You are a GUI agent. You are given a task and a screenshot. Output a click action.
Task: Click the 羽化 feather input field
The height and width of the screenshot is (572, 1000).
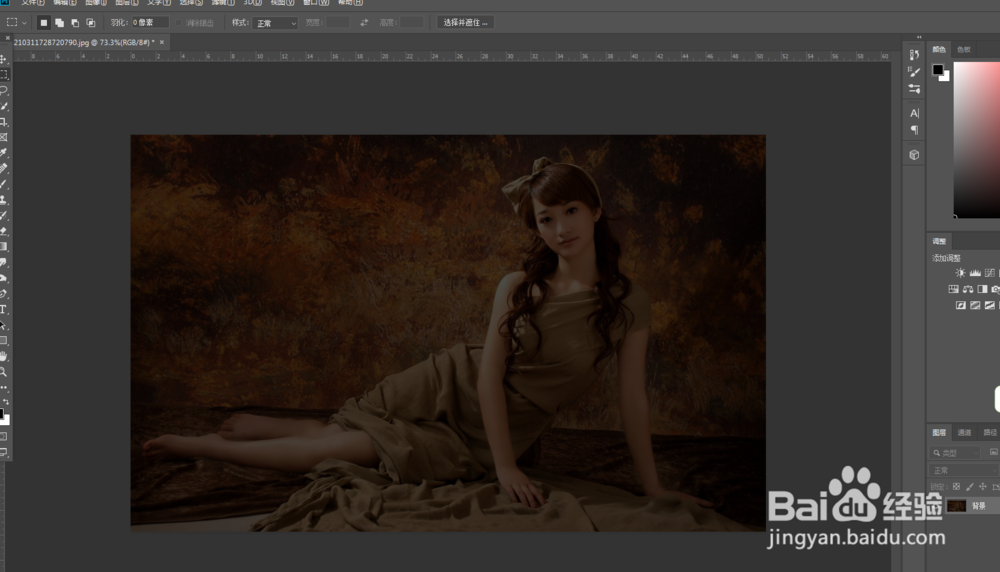point(150,22)
